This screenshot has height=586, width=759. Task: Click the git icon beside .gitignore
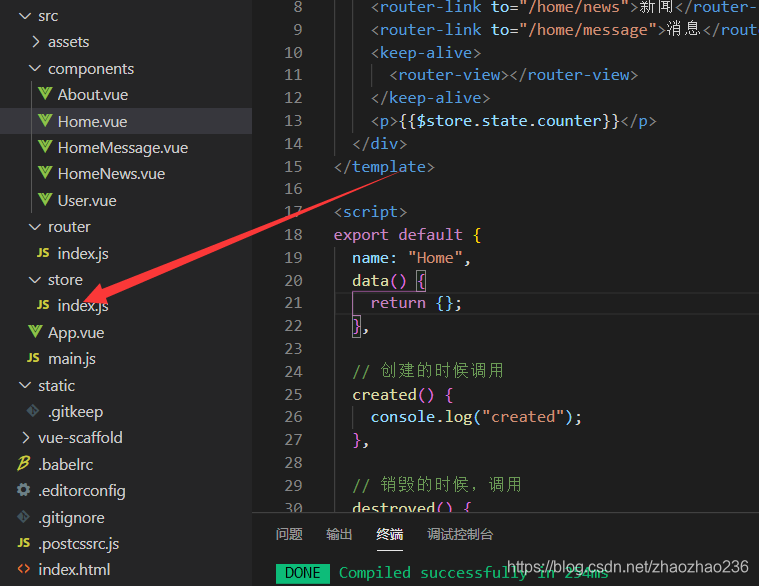pyautogui.click(x=23, y=517)
